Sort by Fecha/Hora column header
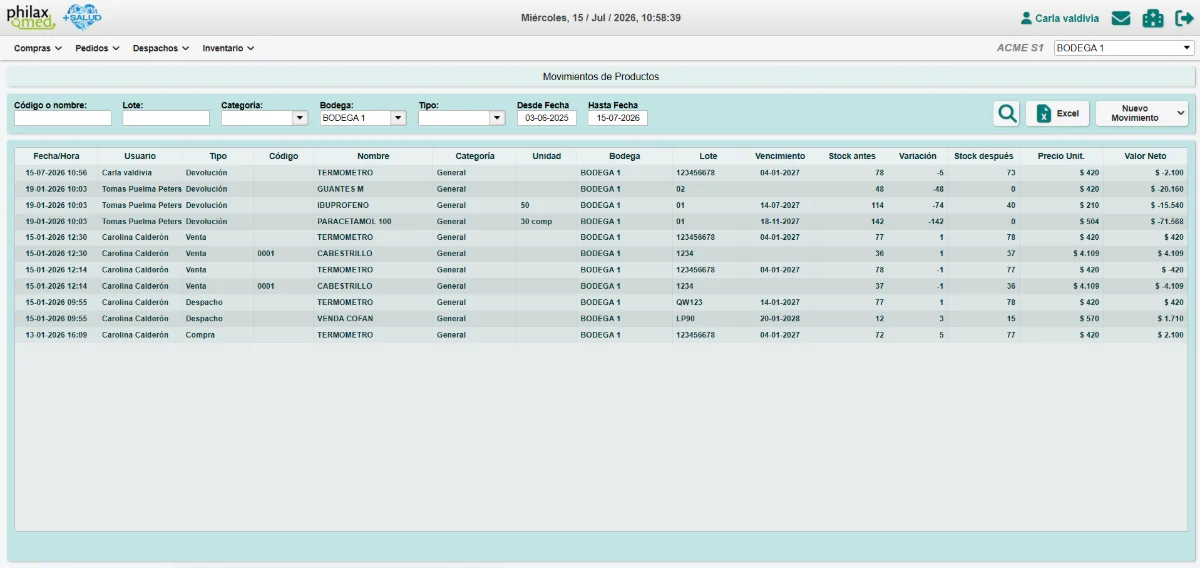The height and width of the screenshot is (568, 1200). 56,156
